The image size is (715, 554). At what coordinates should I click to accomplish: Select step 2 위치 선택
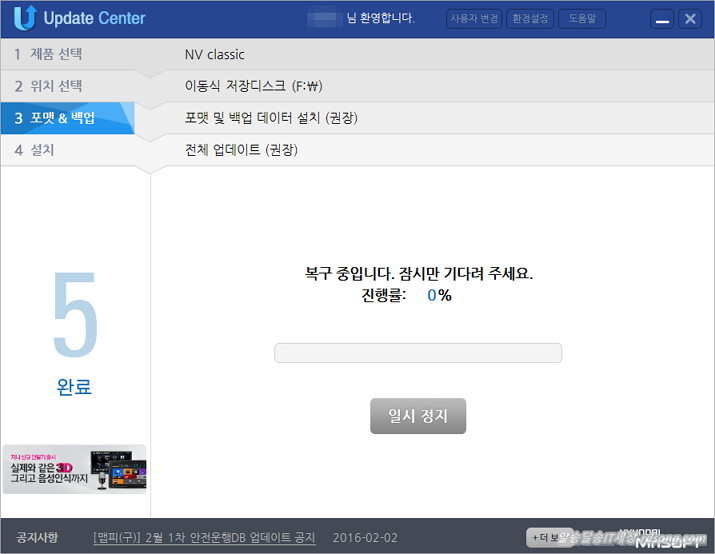tap(67, 86)
